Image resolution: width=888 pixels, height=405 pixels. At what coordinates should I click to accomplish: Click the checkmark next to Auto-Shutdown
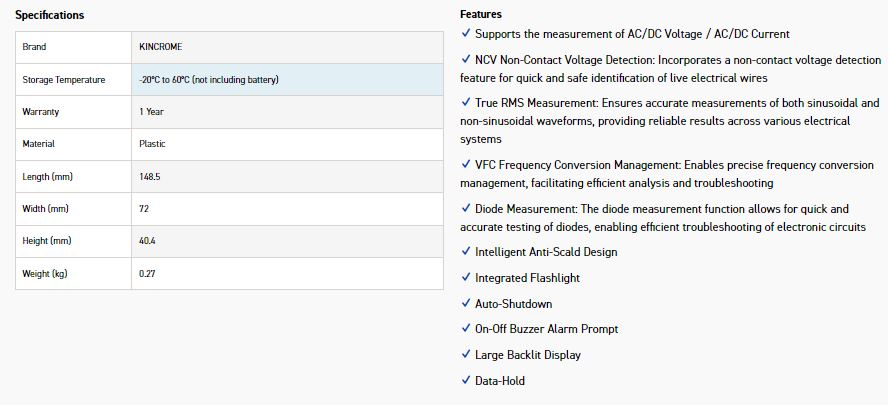click(x=466, y=304)
